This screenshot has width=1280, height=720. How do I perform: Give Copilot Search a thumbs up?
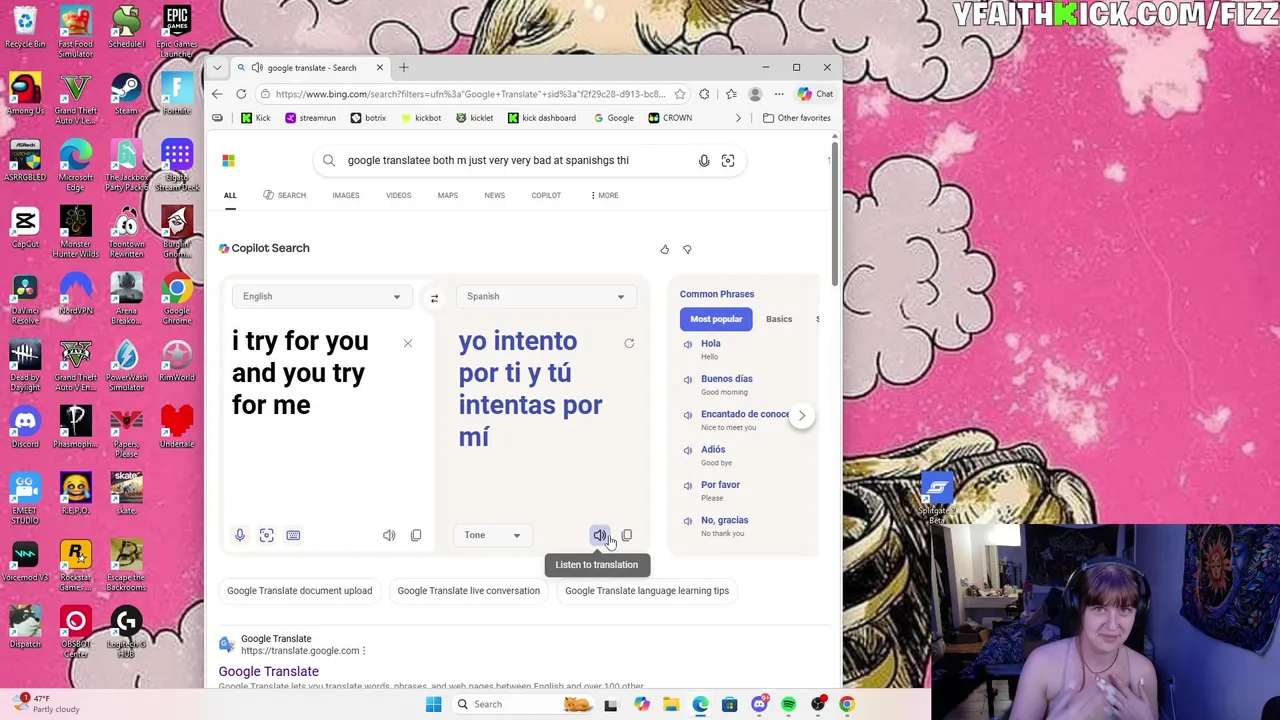pos(664,249)
